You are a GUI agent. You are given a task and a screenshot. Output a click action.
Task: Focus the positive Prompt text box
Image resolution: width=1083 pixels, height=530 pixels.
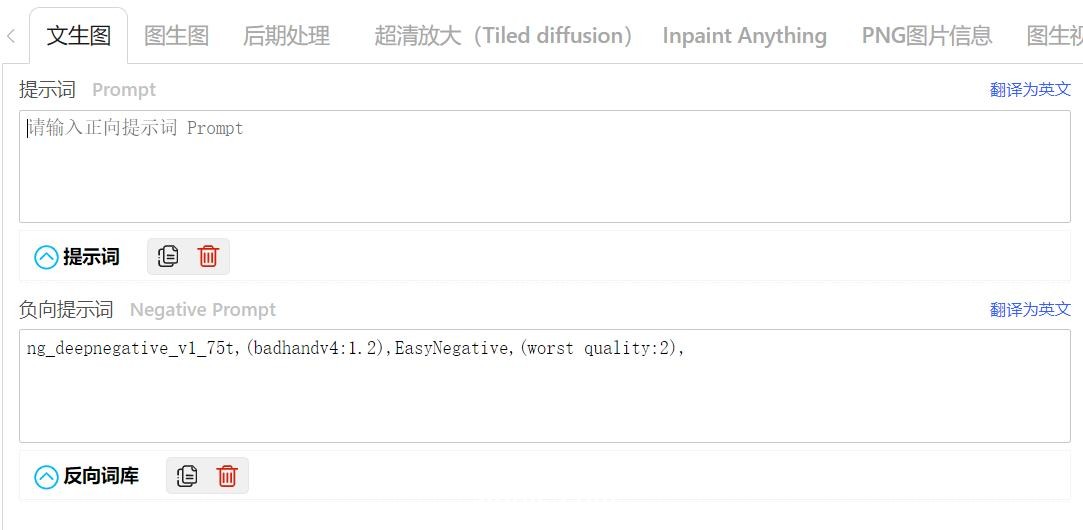click(x=545, y=167)
